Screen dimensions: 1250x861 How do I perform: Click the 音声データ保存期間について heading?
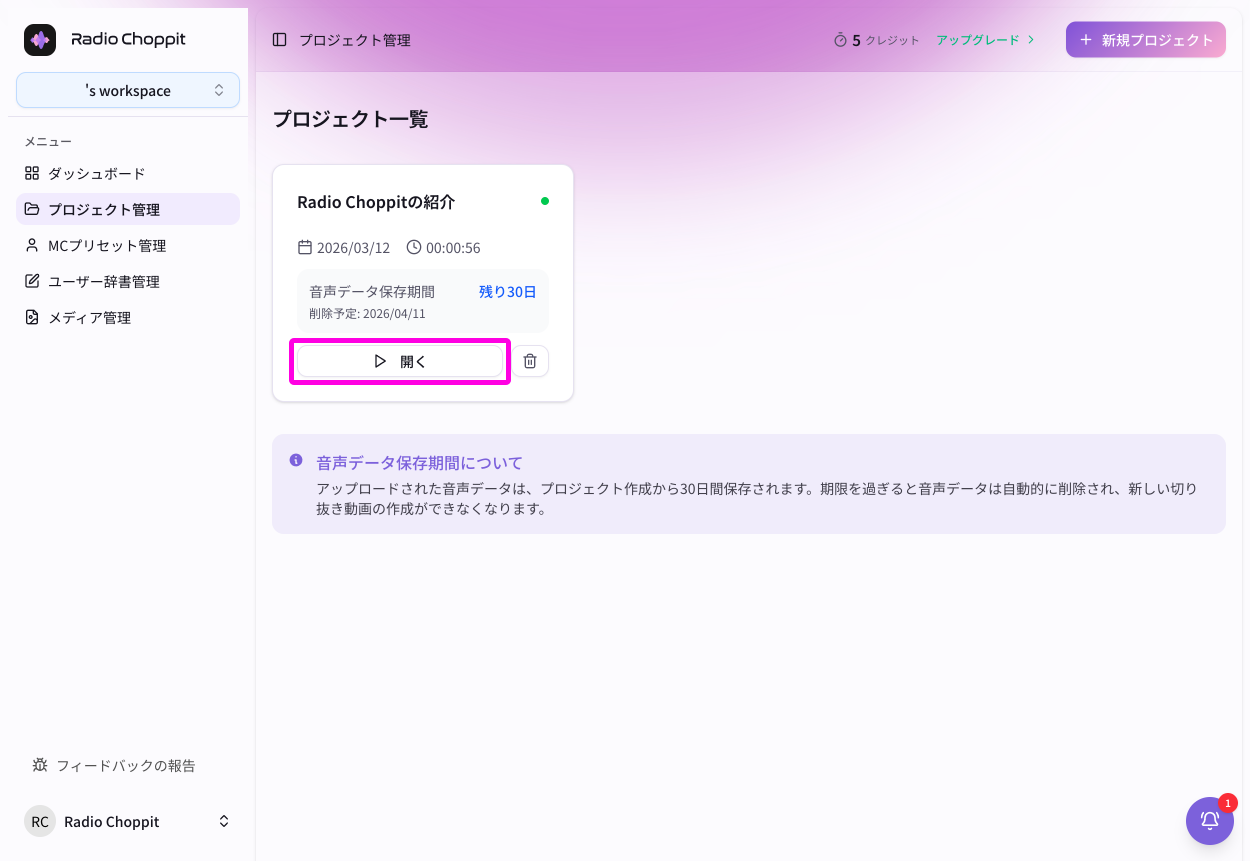pos(420,463)
